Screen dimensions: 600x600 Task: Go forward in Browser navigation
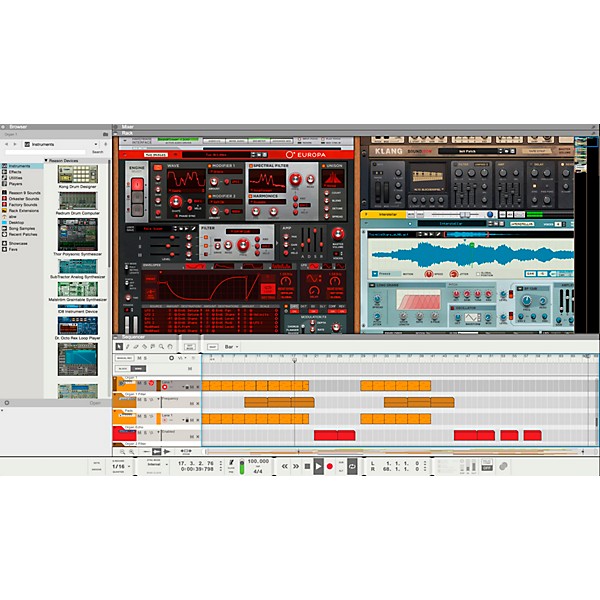tap(15, 144)
